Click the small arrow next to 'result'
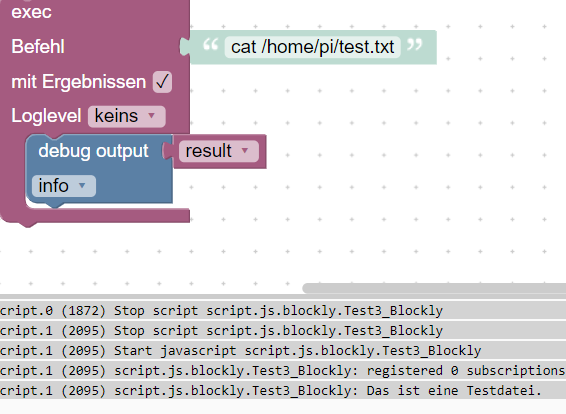The height and width of the screenshot is (414, 566). (x=245, y=150)
